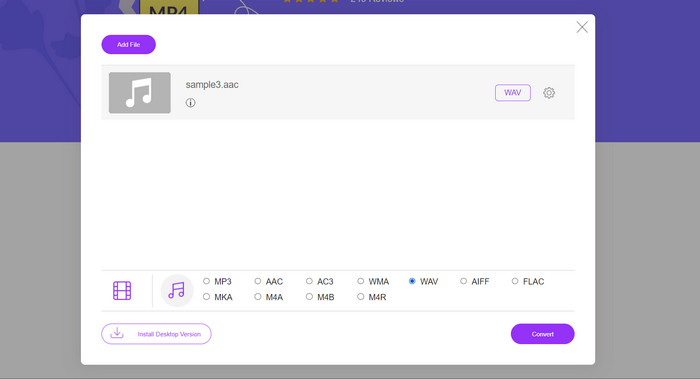Choose FLAC output format
The height and width of the screenshot is (379, 700).
point(515,281)
